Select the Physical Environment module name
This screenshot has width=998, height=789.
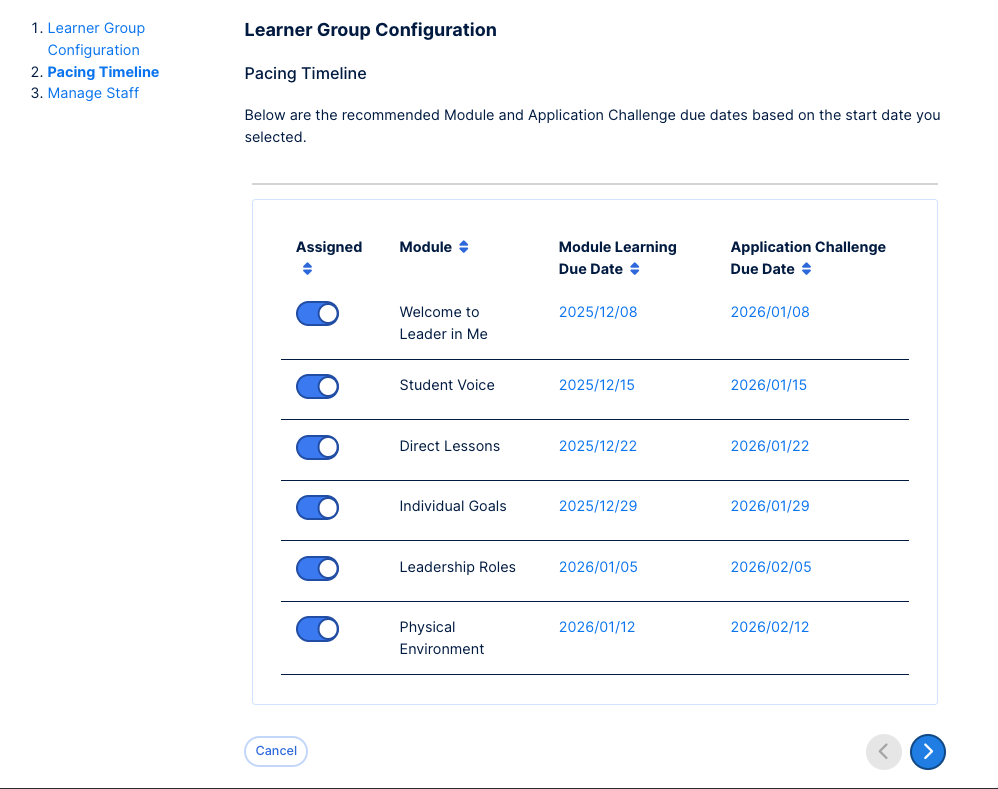click(x=442, y=638)
